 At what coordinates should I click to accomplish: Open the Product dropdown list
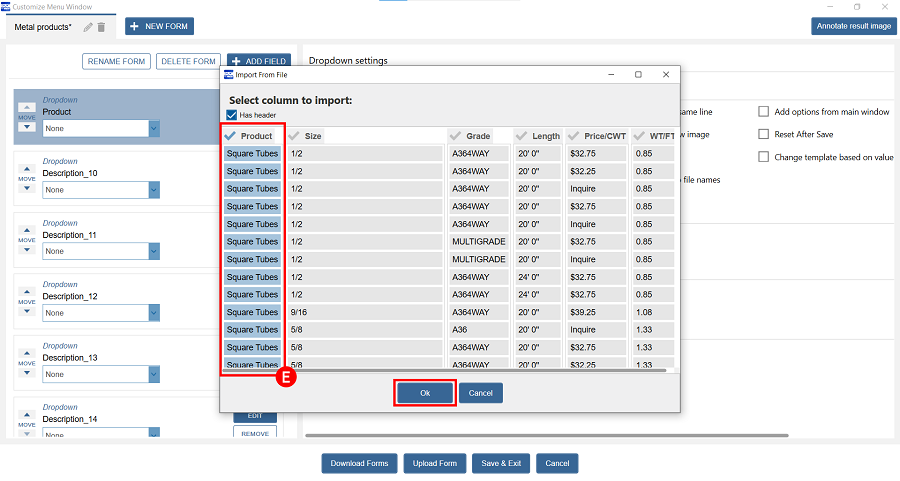click(x=153, y=128)
